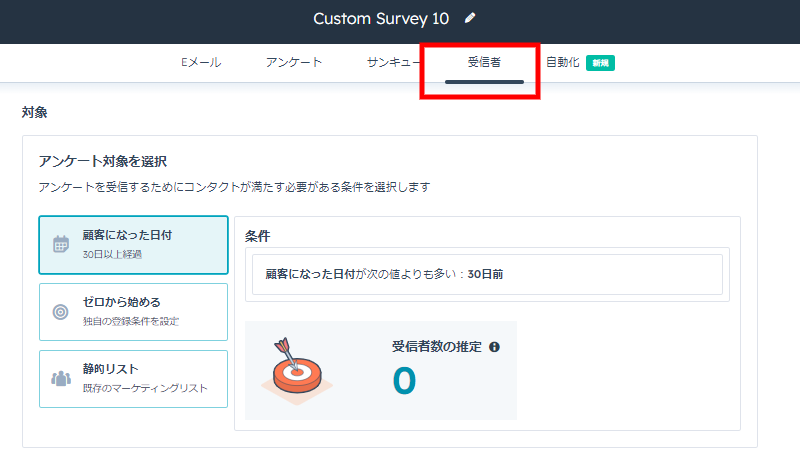
Task: Click the people group icon beside 静的リスト
Action: click(61, 378)
